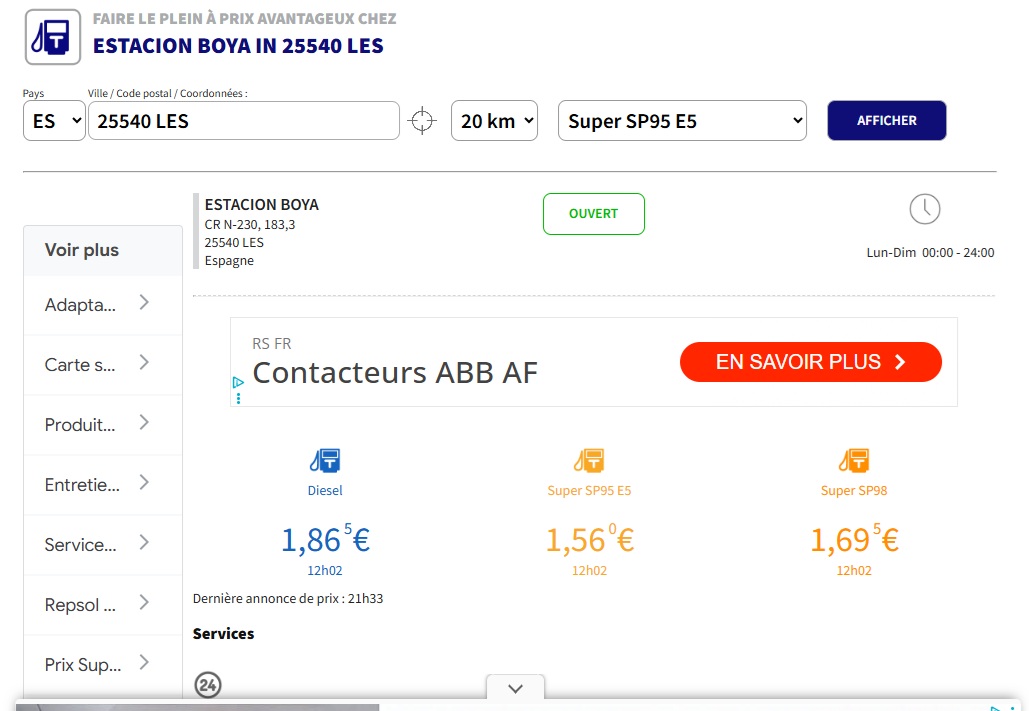The width and height of the screenshot is (1029, 711).
Task: Click the opening hours clock icon
Action: 925,209
